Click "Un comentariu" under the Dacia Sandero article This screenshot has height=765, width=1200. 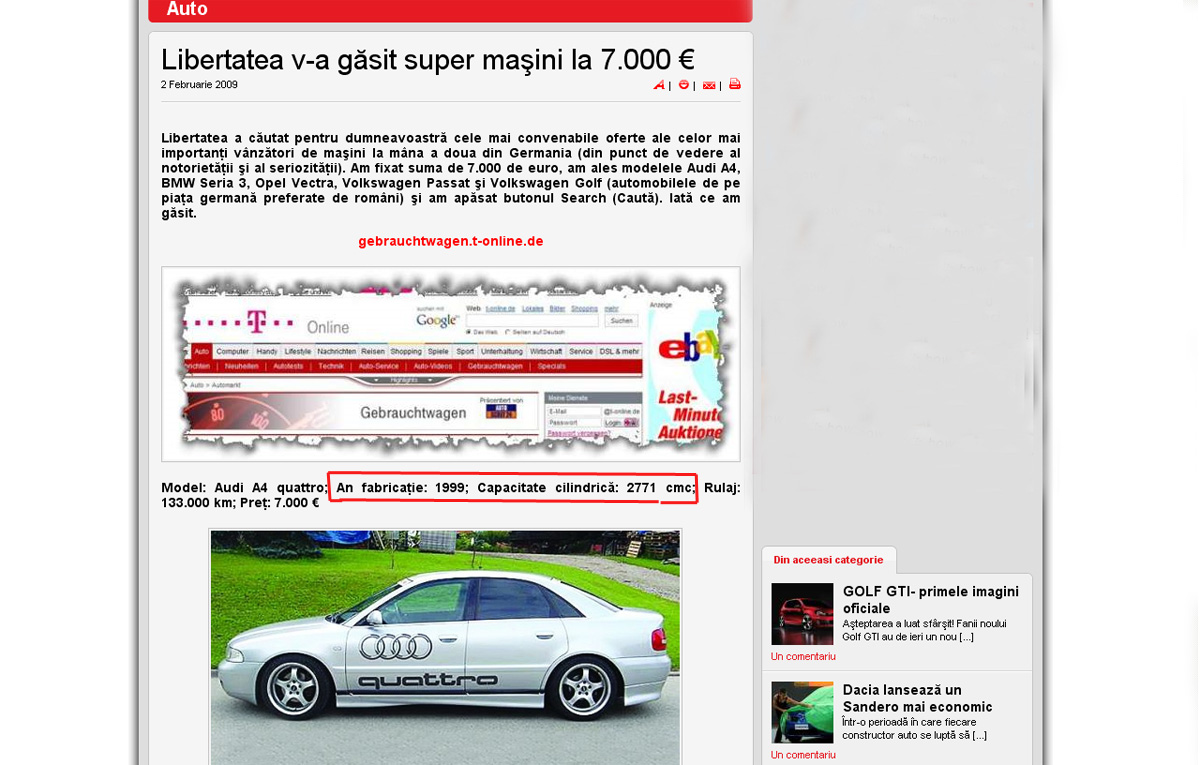pos(803,755)
